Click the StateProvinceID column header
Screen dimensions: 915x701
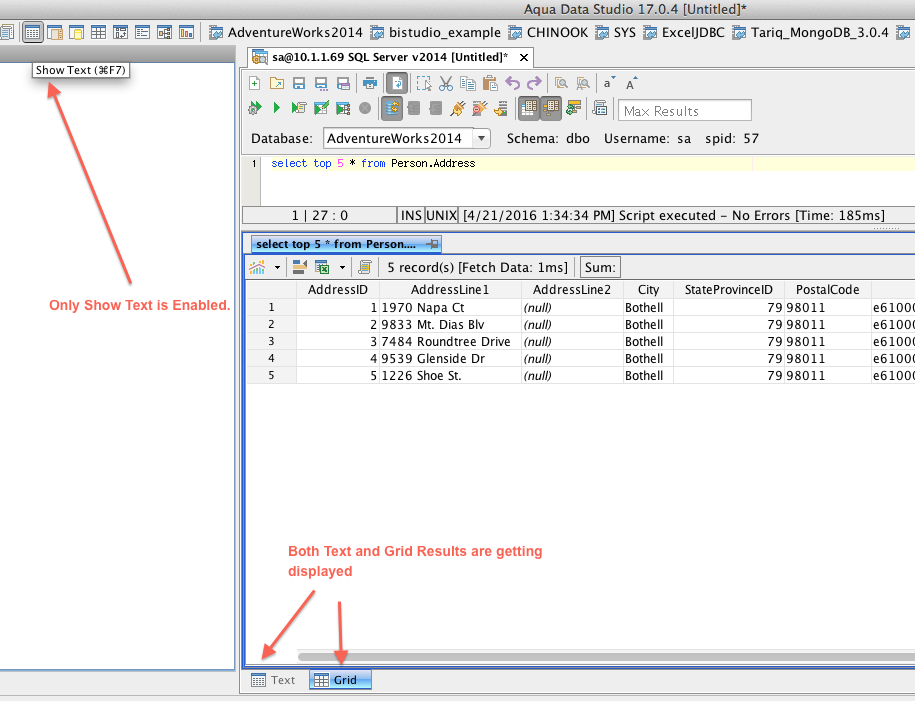point(728,290)
